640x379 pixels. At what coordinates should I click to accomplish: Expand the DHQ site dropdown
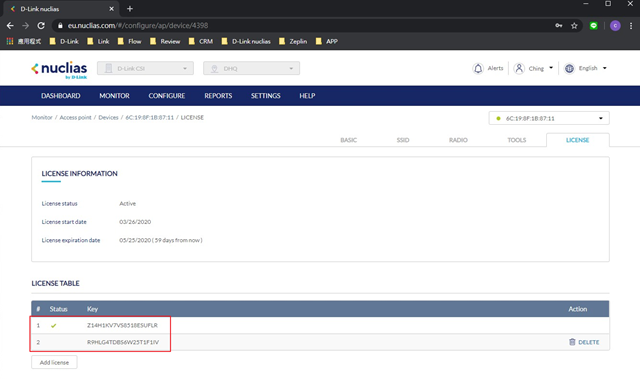[251, 68]
